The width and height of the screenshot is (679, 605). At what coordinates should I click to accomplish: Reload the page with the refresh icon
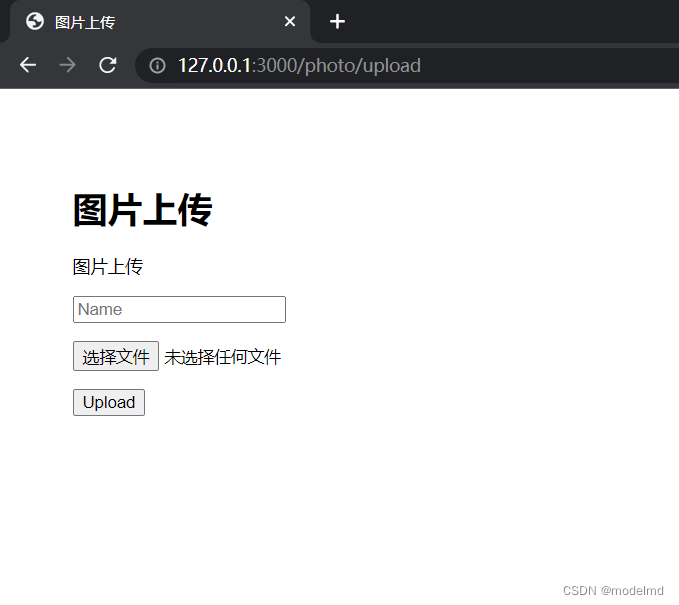pyautogui.click(x=107, y=65)
